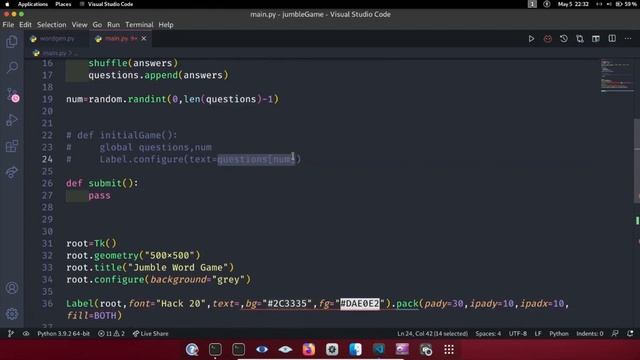The image size is (640, 360).
Task: Open the Run menu
Action: point(113,25)
